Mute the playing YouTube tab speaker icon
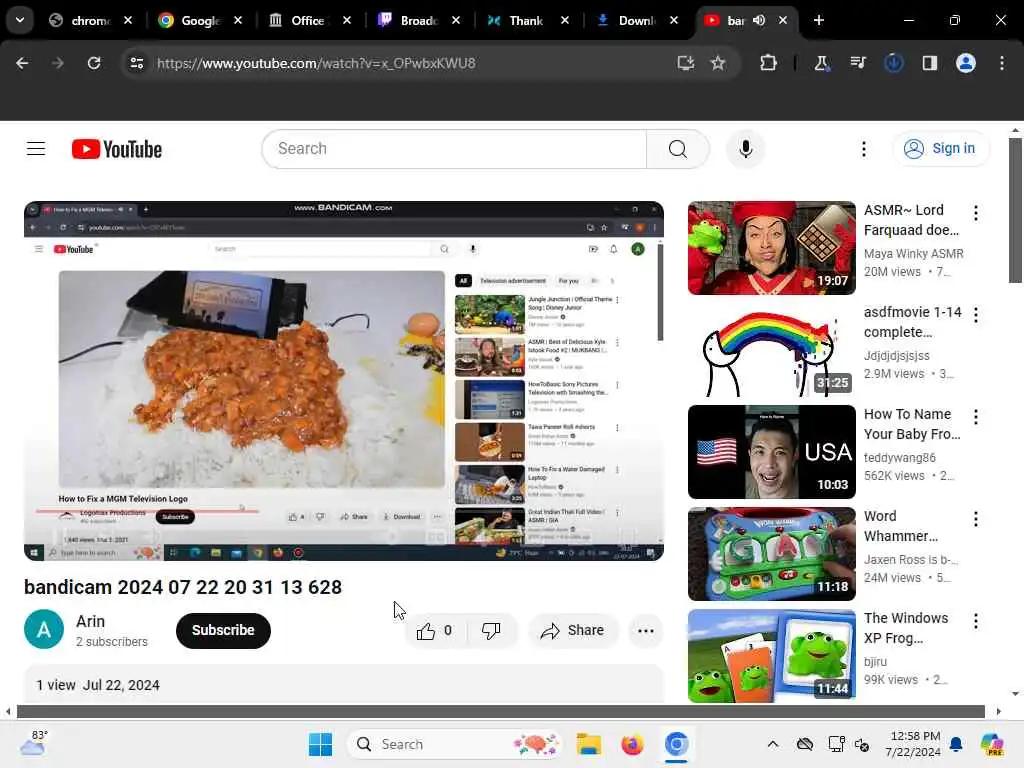 click(759, 20)
